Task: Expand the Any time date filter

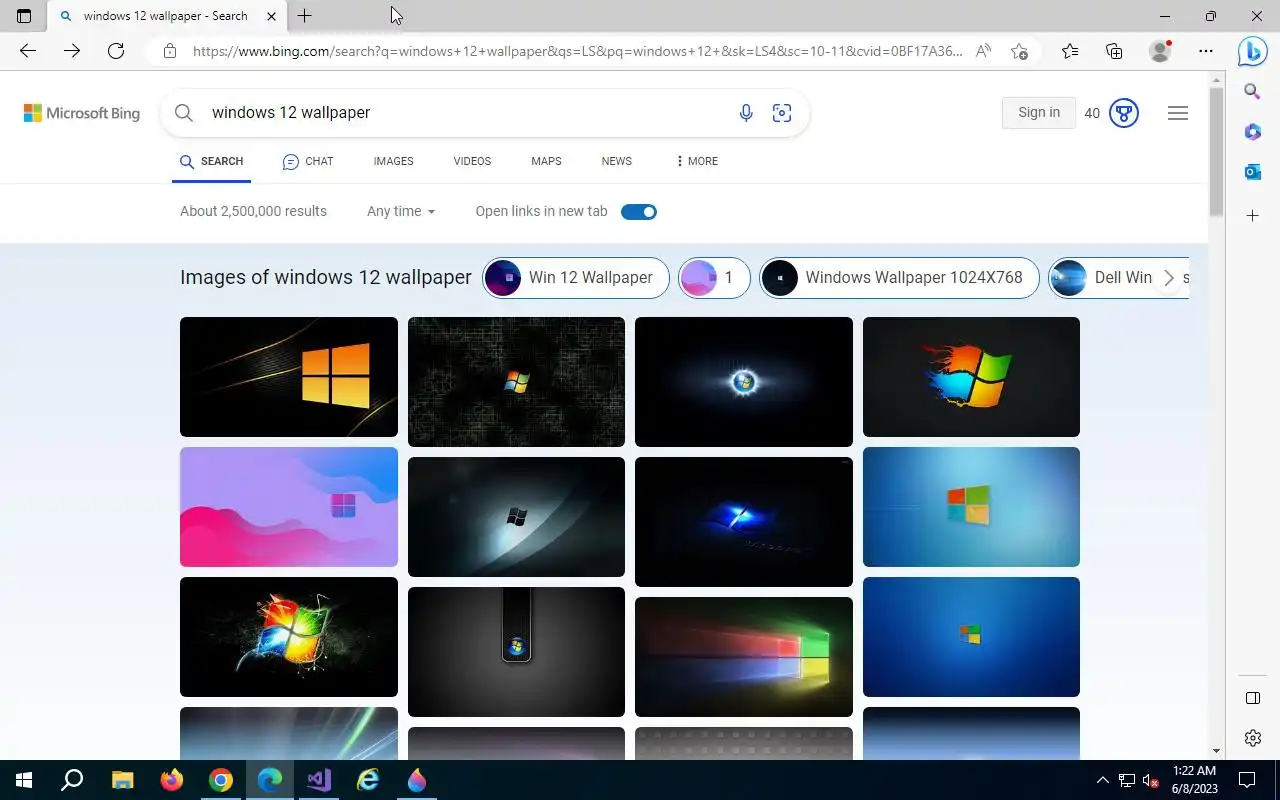Action: click(401, 211)
